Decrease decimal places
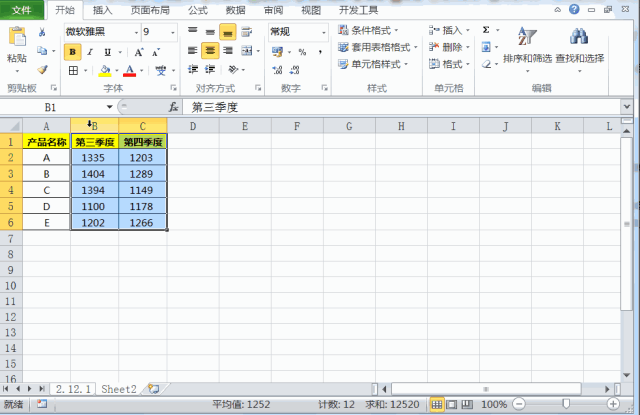The width and height of the screenshot is (640, 415). tap(295, 70)
